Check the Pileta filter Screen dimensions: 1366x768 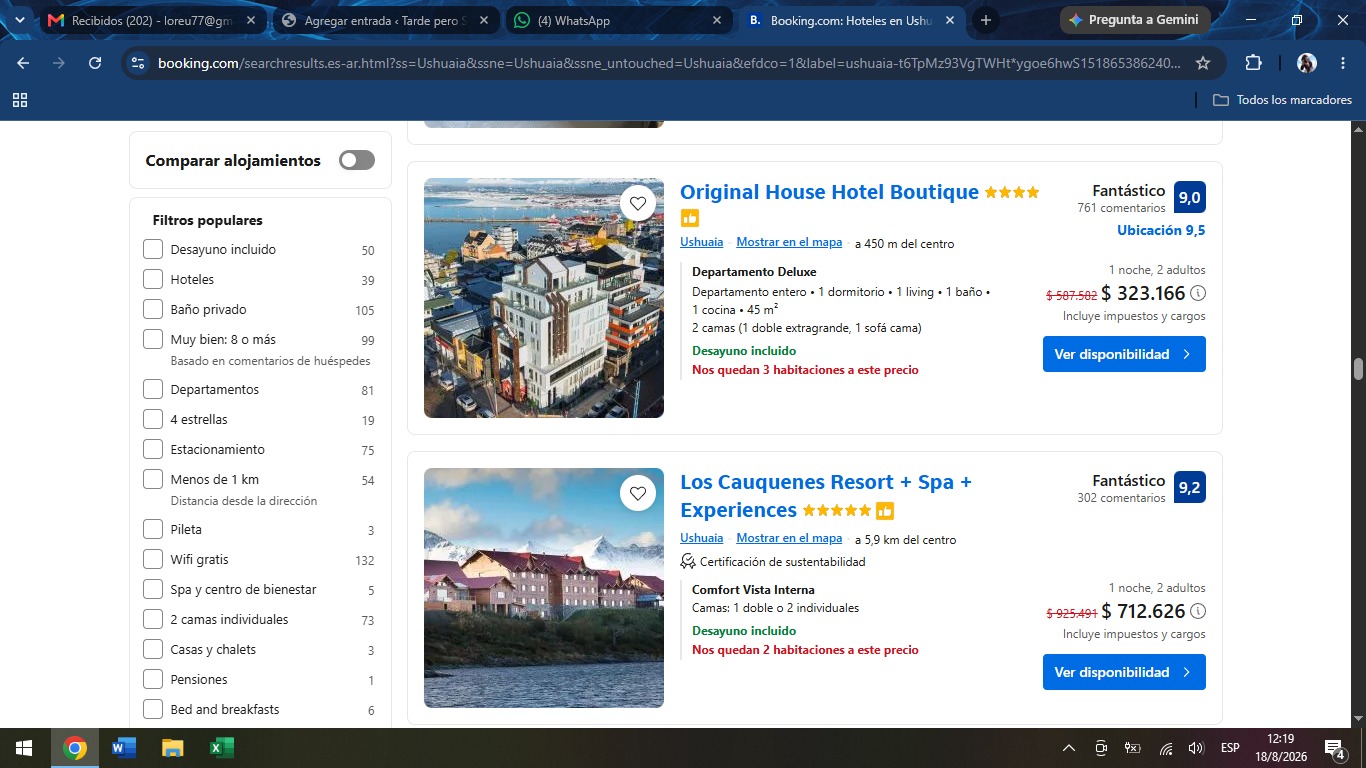click(153, 529)
